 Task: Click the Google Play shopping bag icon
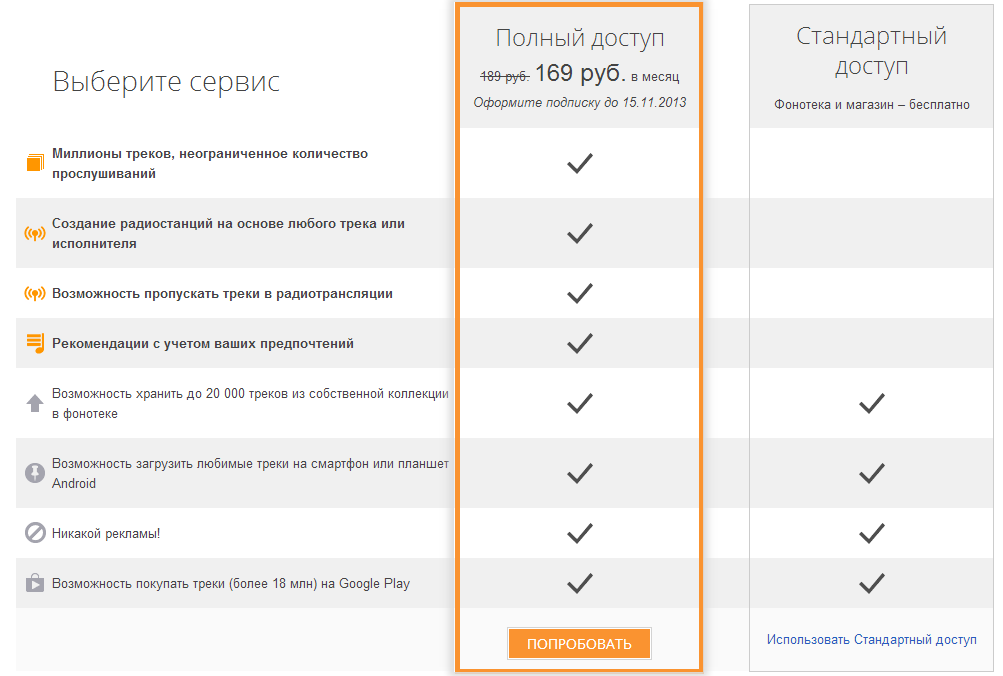(x=35, y=583)
